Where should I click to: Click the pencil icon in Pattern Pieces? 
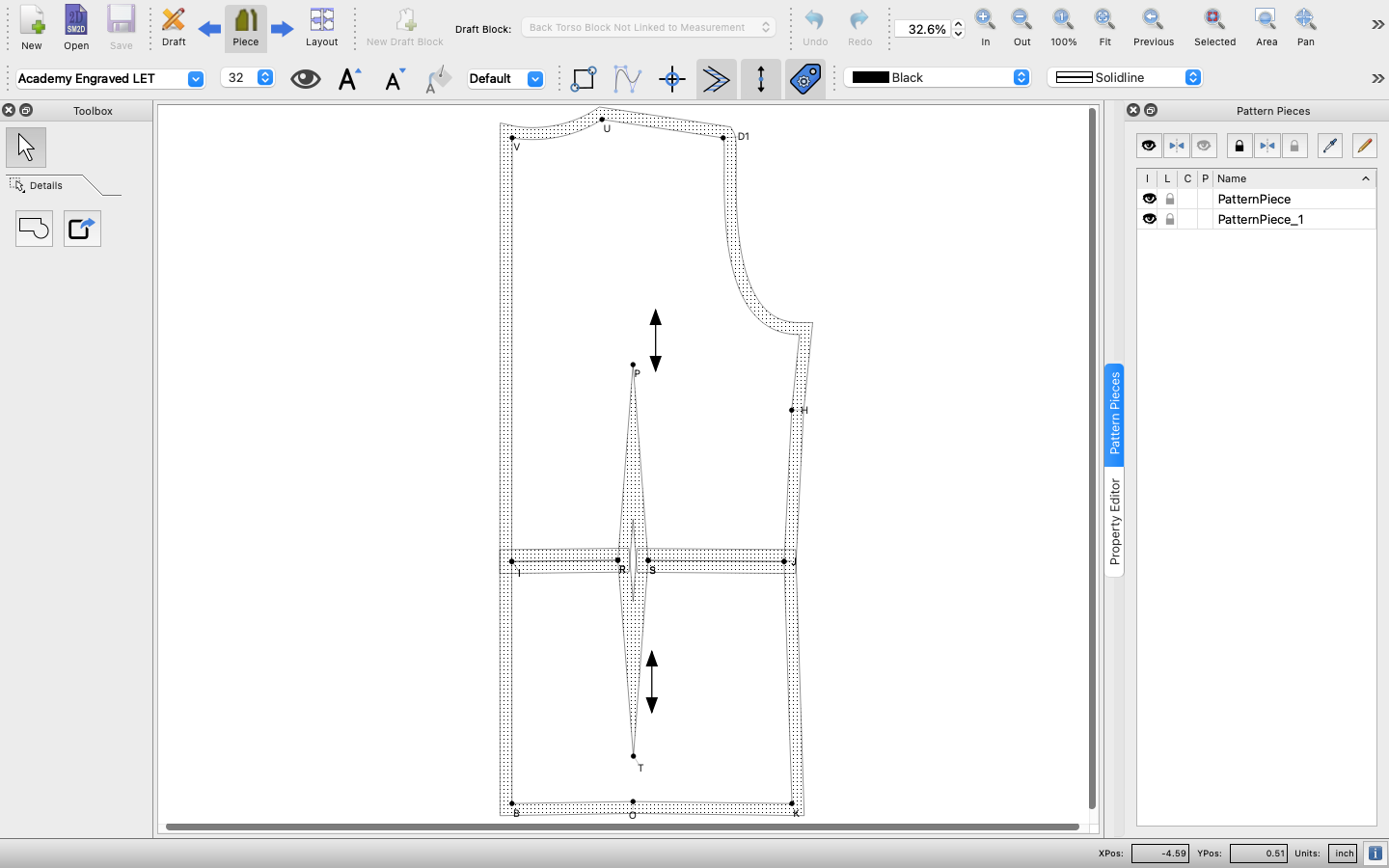(1364, 146)
